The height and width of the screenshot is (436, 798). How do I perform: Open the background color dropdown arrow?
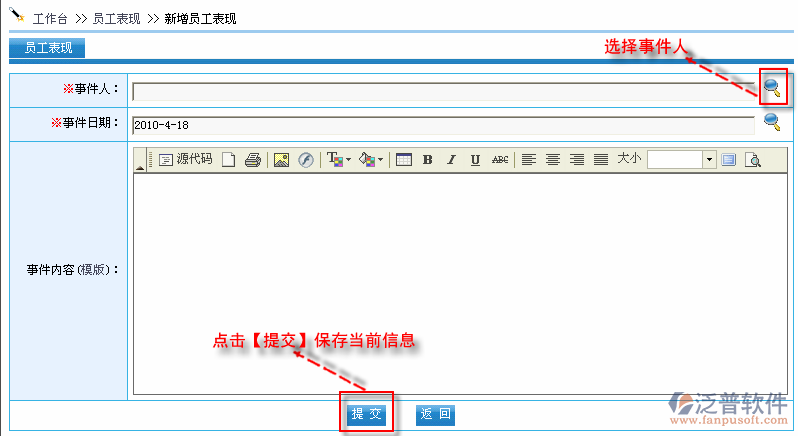pos(380,160)
